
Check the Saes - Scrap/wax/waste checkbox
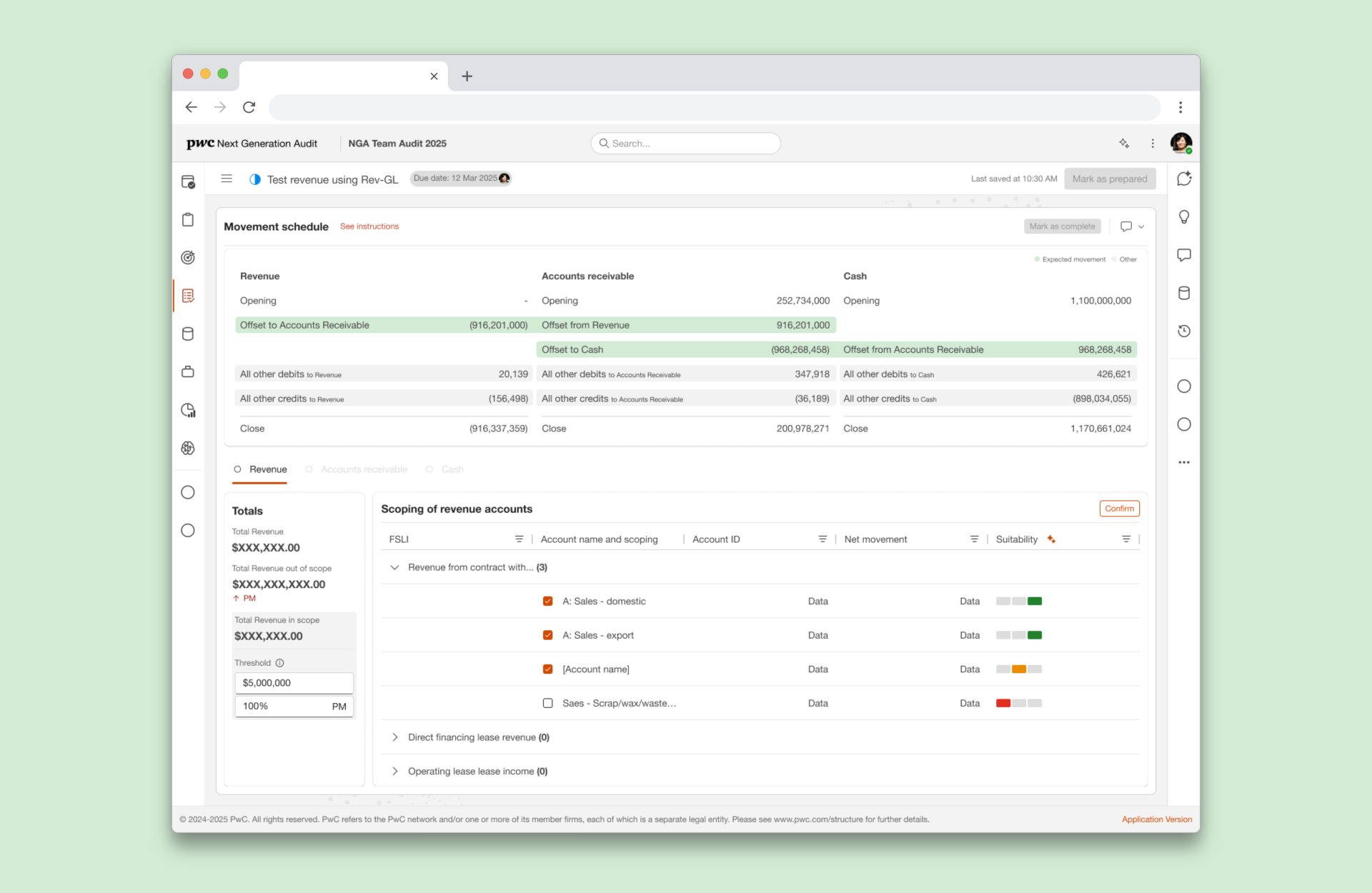pos(548,703)
